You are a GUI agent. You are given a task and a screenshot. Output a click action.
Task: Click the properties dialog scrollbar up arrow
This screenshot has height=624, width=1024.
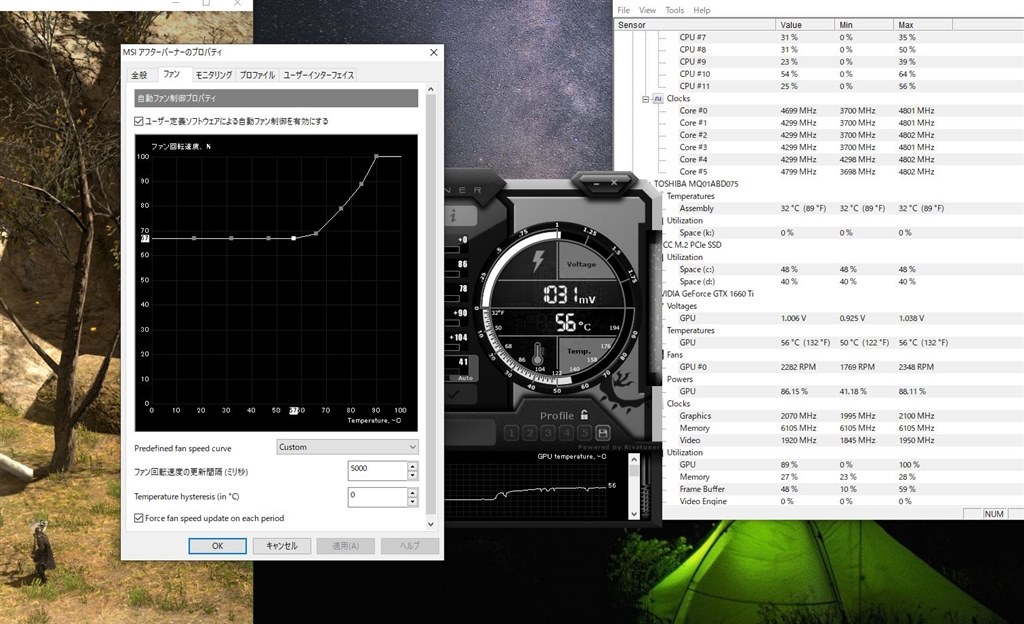pyautogui.click(x=430, y=89)
